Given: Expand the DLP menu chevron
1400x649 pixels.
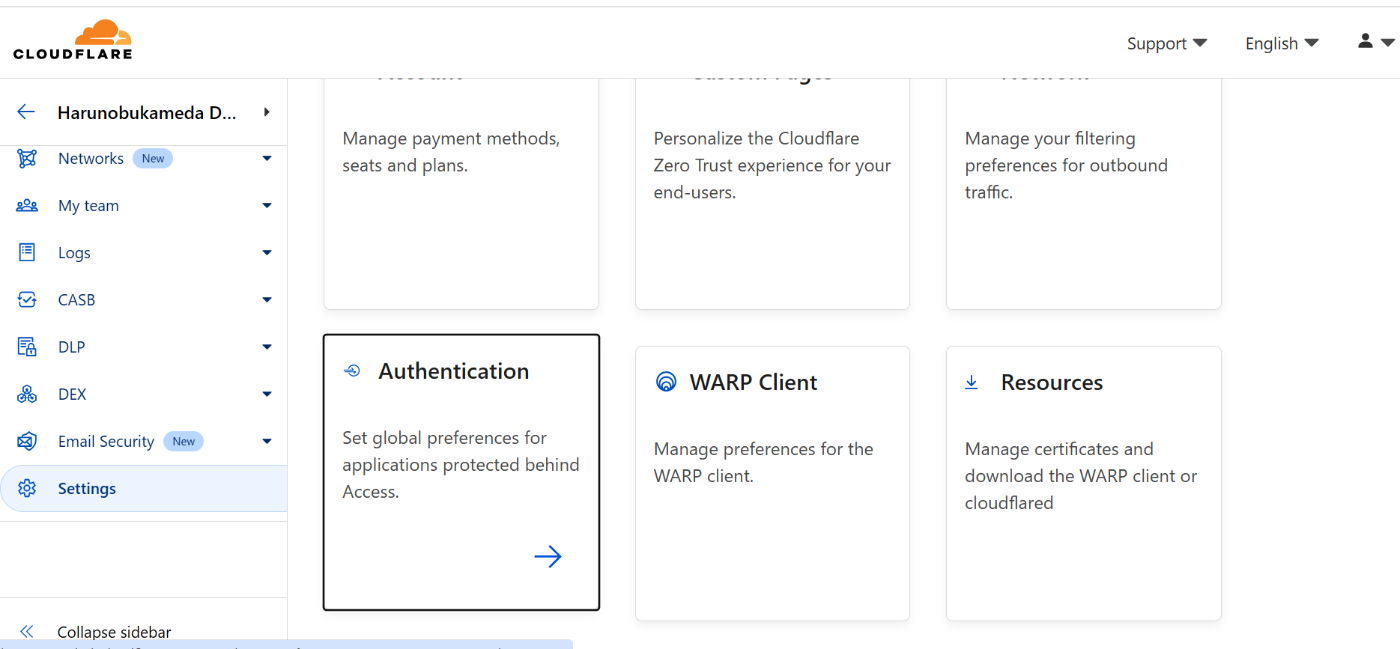Looking at the screenshot, I should [x=267, y=346].
